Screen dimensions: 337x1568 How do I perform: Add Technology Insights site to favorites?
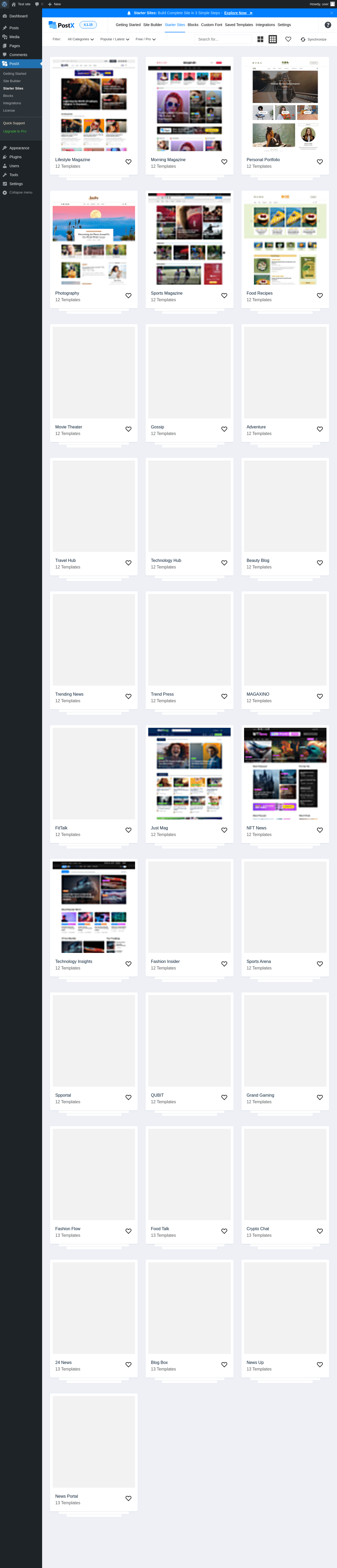(128, 963)
